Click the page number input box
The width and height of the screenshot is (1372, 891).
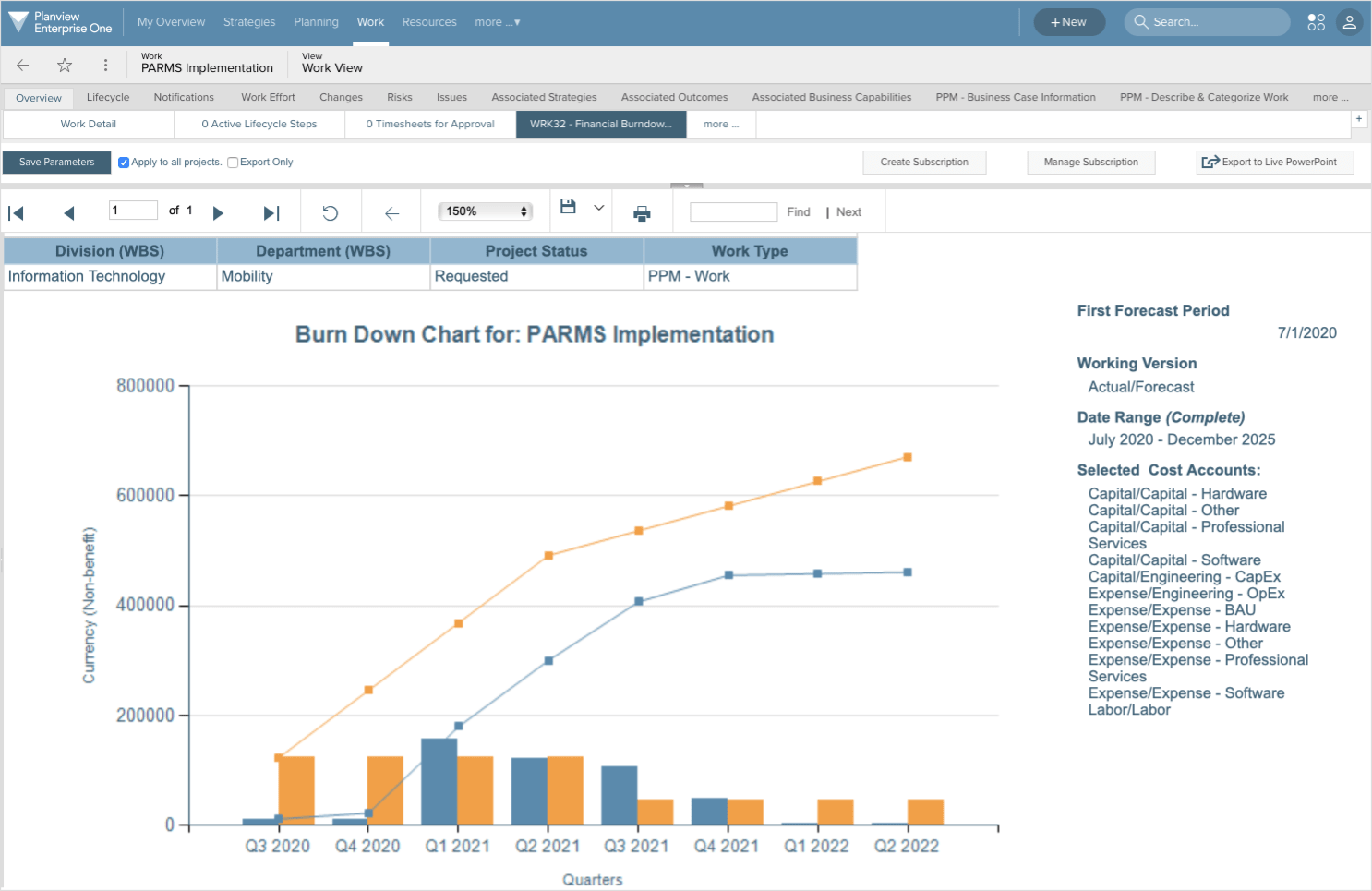133,211
